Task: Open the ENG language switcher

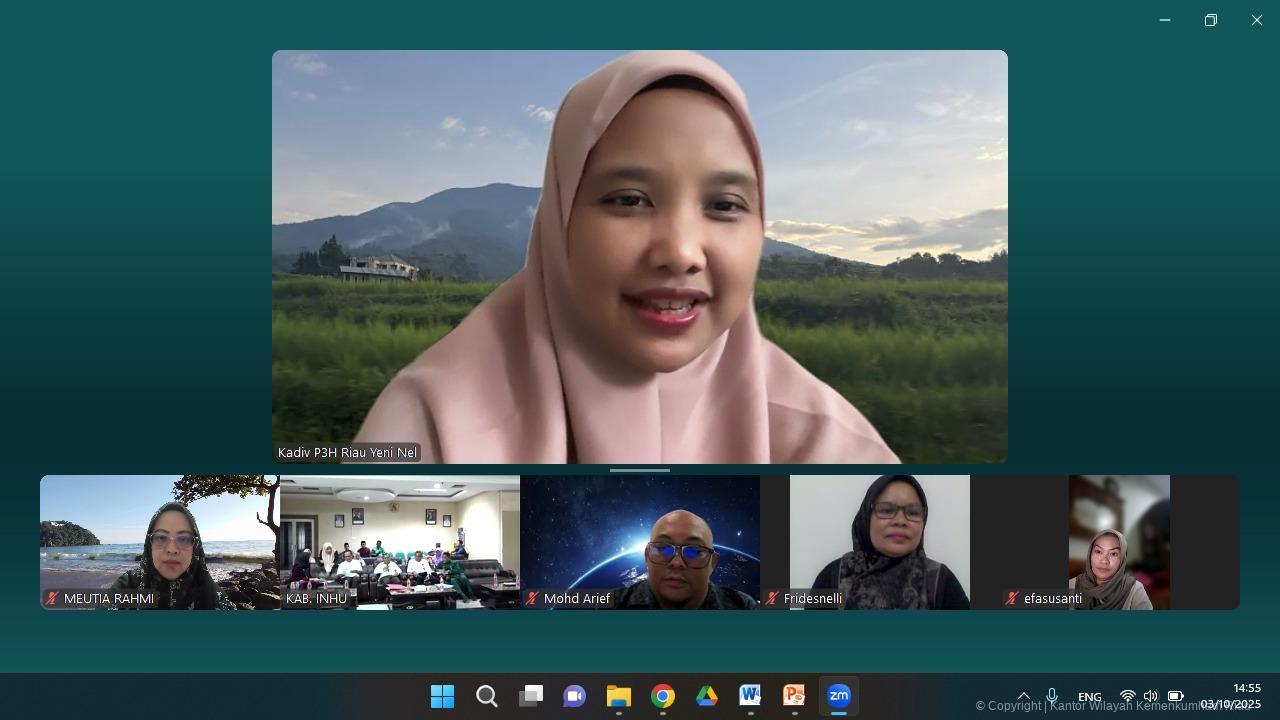Action: pyautogui.click(x=1090, y=697)
